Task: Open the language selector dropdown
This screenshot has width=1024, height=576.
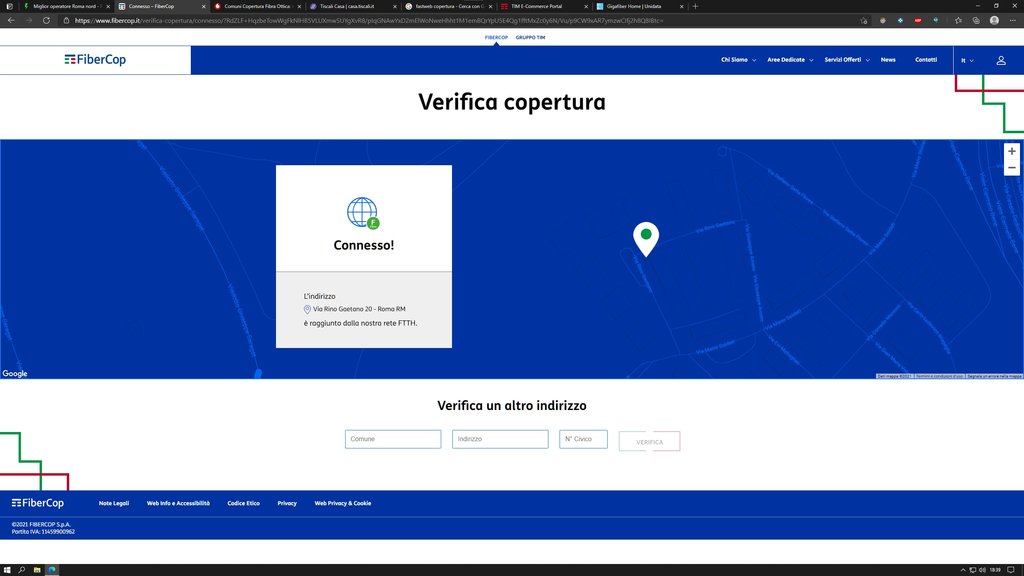Action: pos(967,60)
